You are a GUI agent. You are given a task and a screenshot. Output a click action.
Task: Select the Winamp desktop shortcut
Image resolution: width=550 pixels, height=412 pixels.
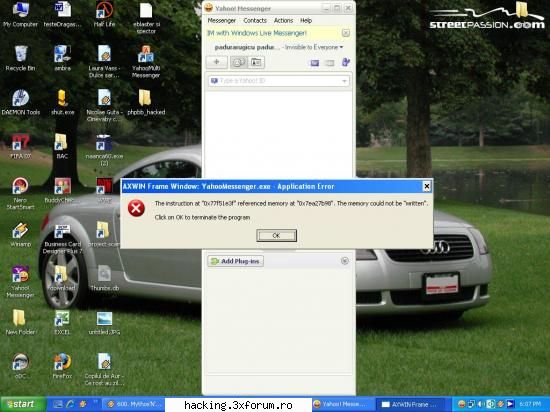click(x=21, y=234)
